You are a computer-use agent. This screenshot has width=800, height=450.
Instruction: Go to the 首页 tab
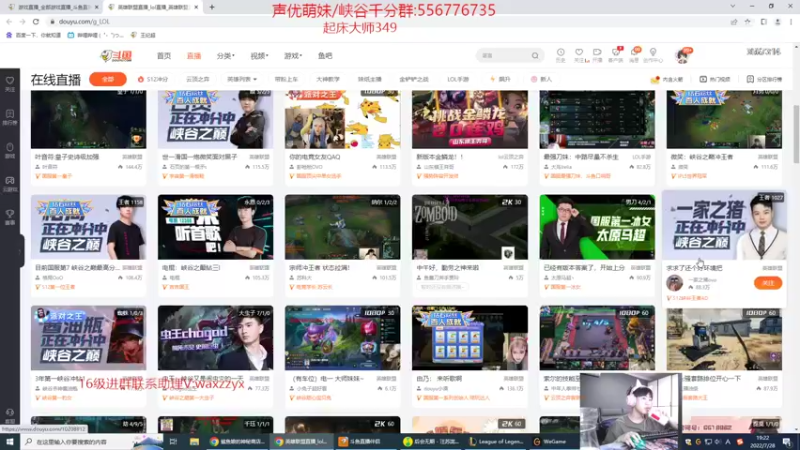(x=164, y=56)
